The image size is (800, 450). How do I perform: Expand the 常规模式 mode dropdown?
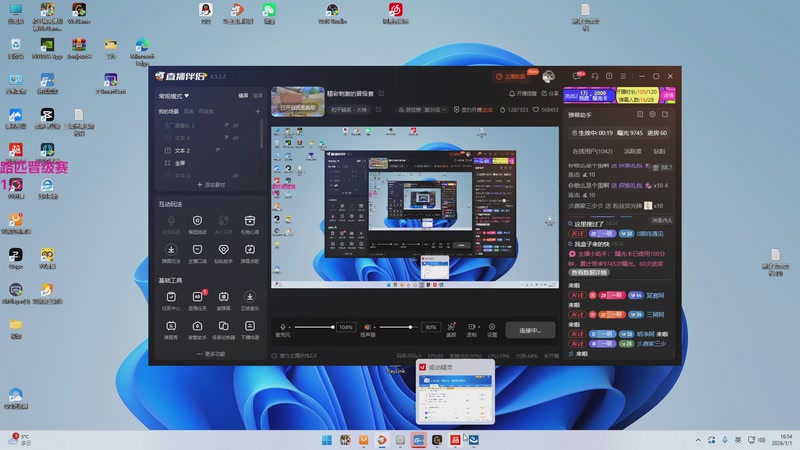[x=173, y=96]
